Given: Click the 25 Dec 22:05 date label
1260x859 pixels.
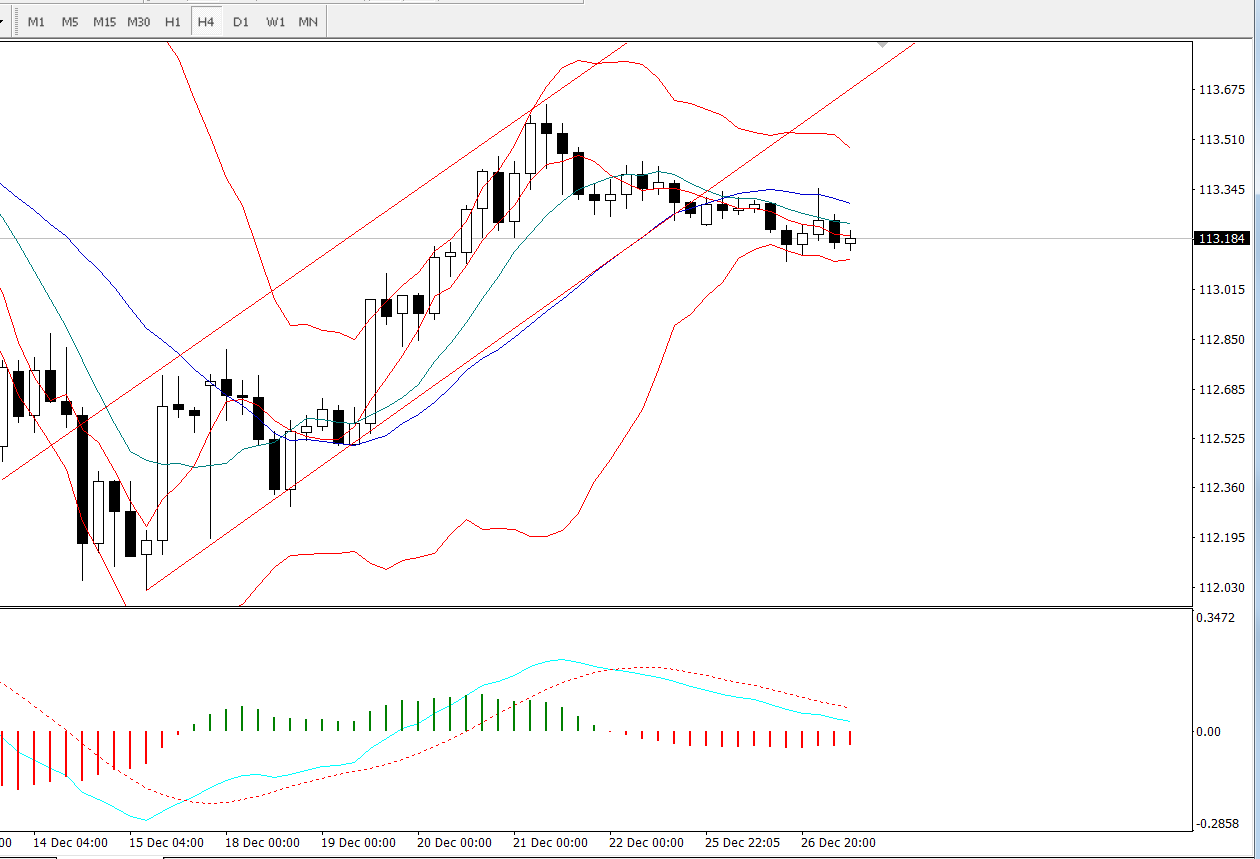Looking at the screenshot, I should click(x=742, y=843).
